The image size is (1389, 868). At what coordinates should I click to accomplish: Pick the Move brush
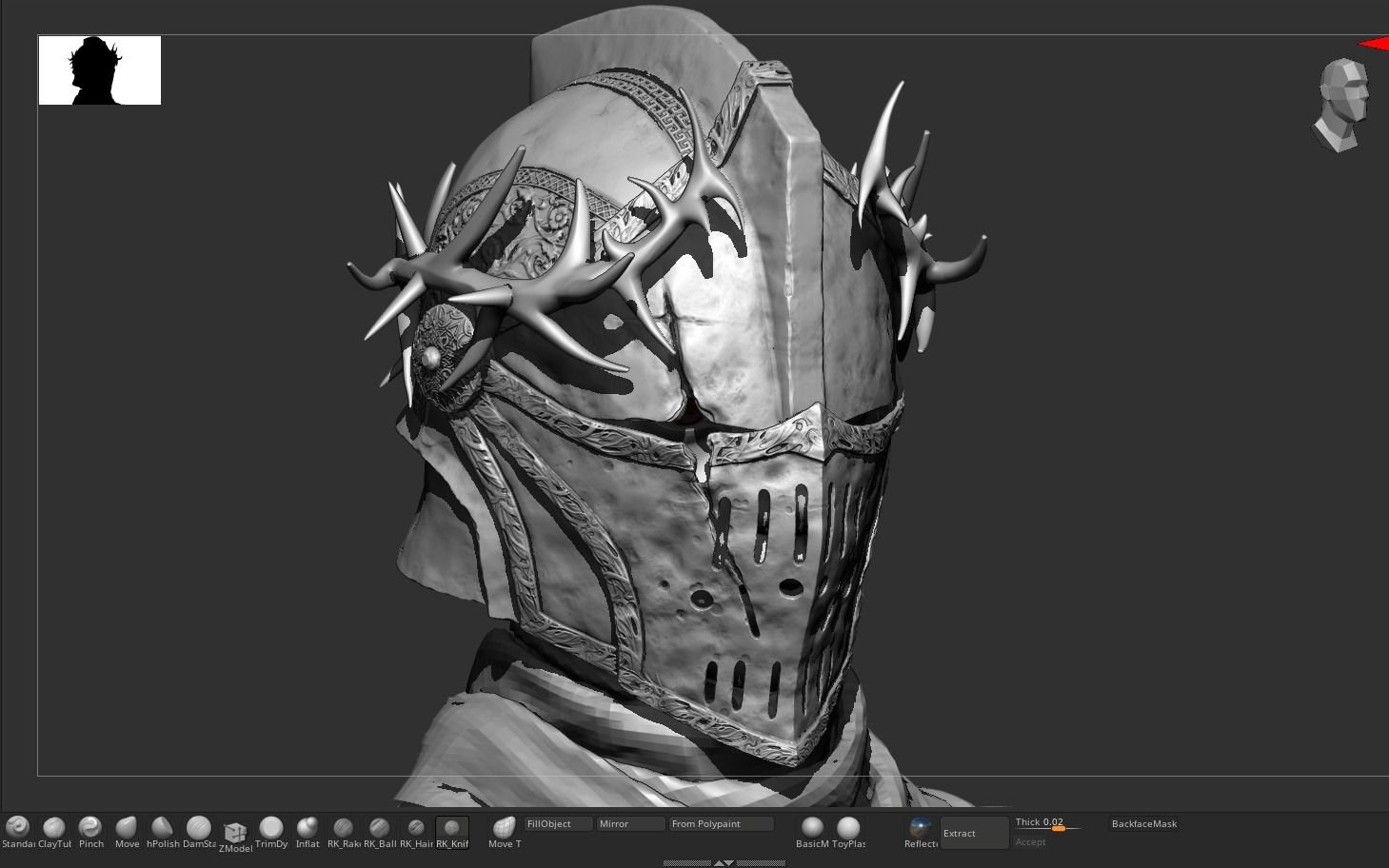[127, 829]
